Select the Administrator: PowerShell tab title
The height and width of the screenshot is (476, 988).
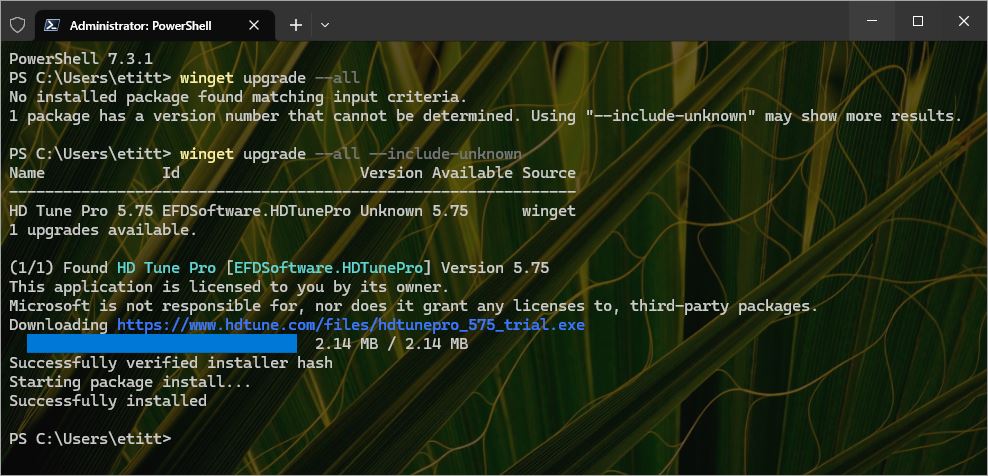click(x=140, y=25)
